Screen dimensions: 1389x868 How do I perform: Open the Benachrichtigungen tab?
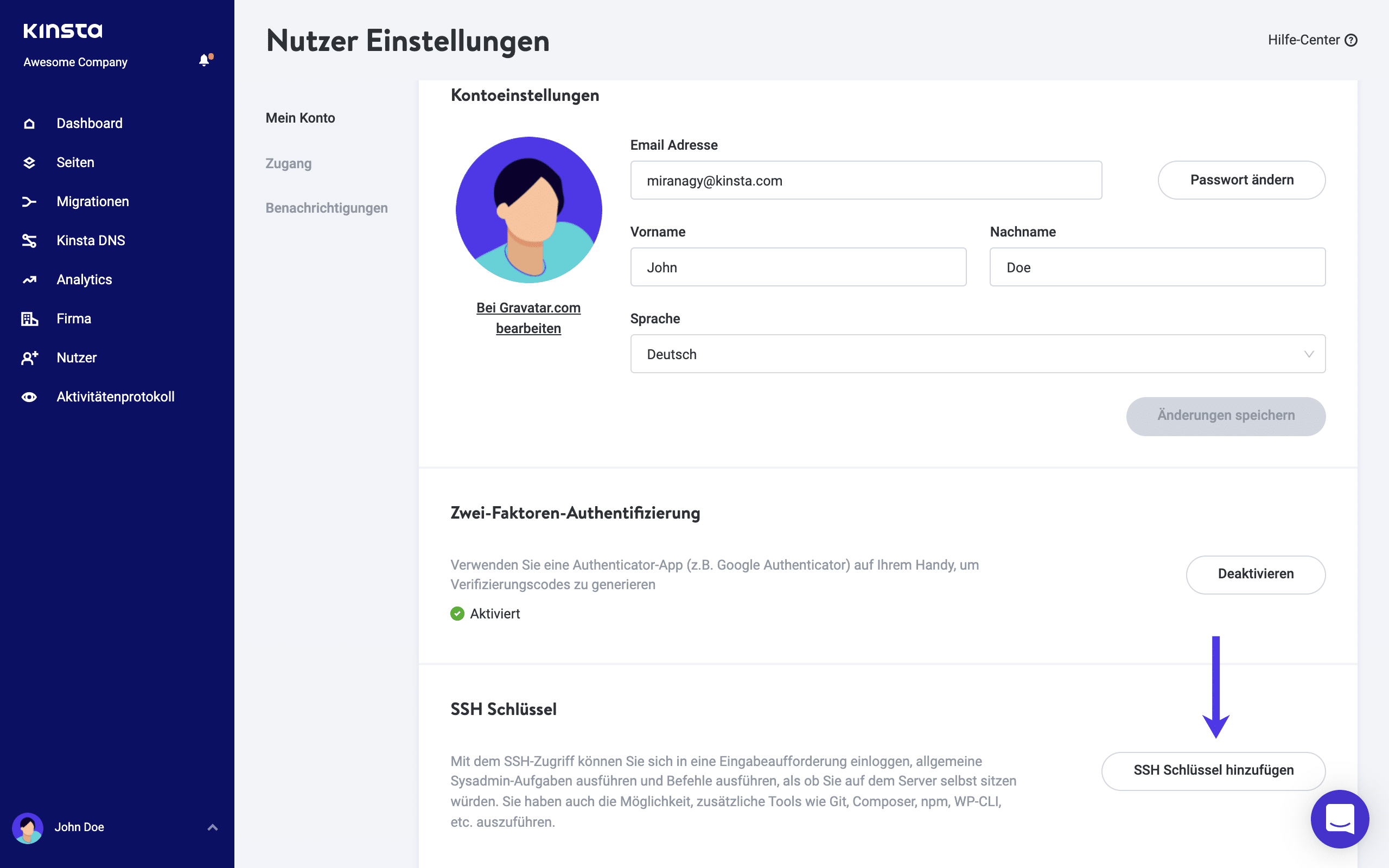326,208
